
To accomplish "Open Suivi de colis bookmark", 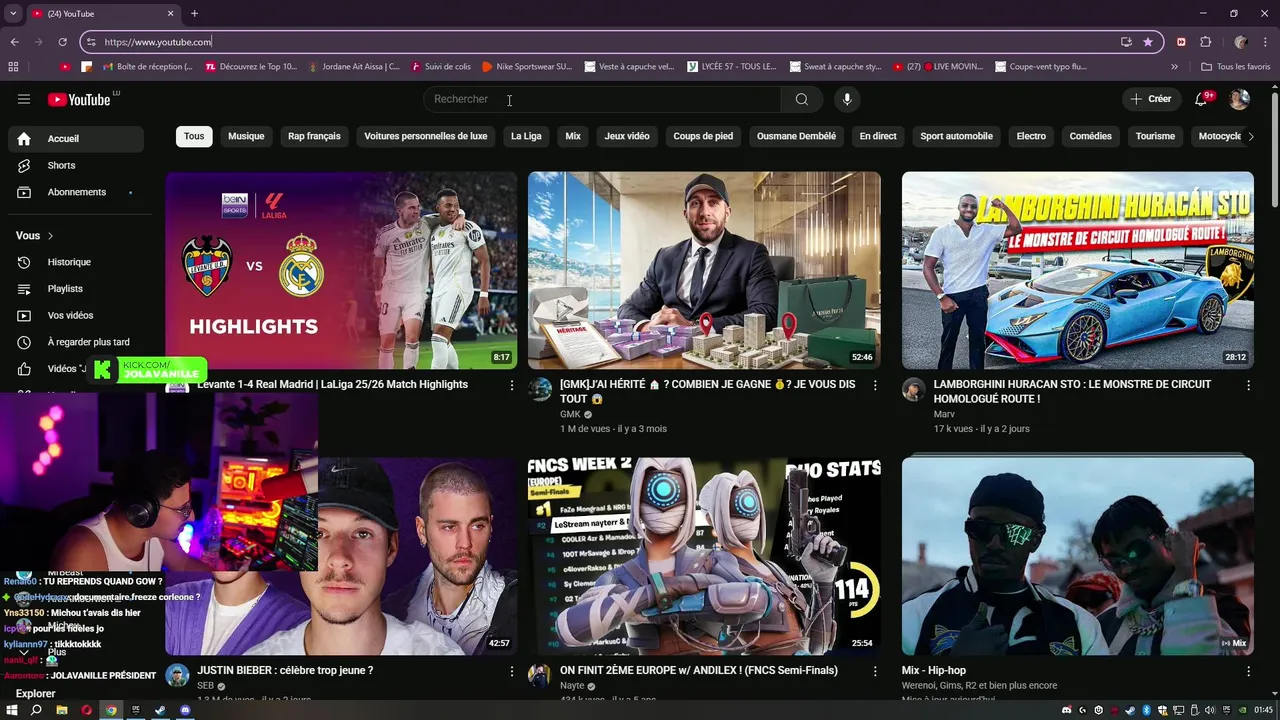I will point(440,67).
